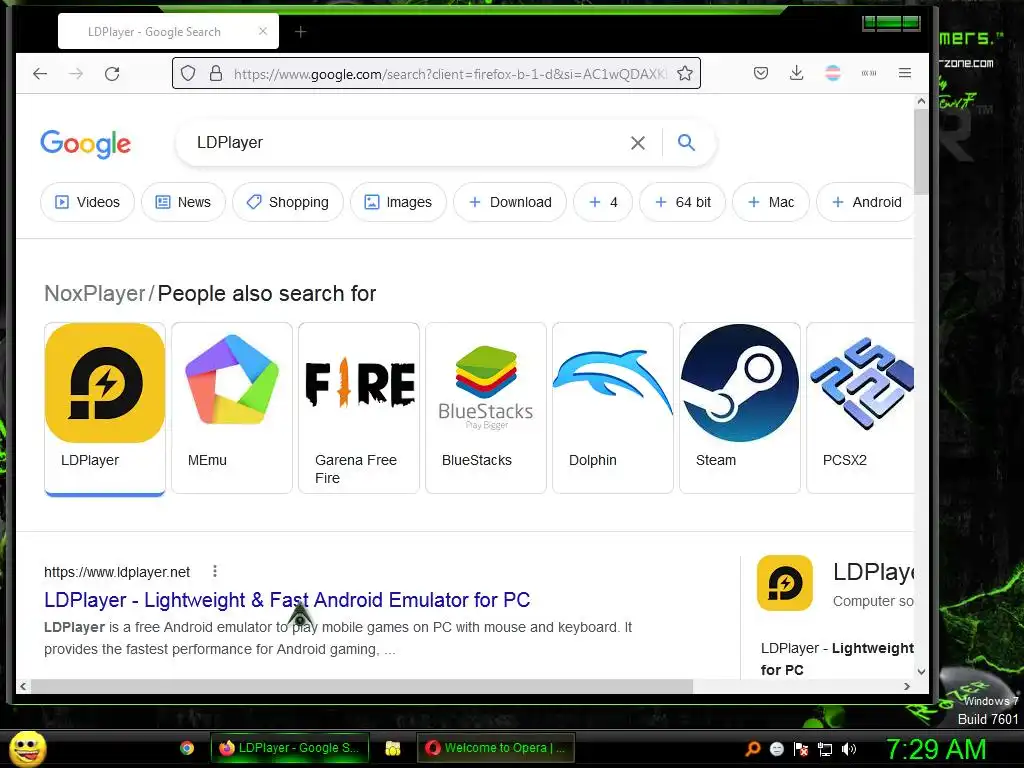Click the search magnifier tray icon
Screen dimensions: 1024x768
tap(753, 749)
